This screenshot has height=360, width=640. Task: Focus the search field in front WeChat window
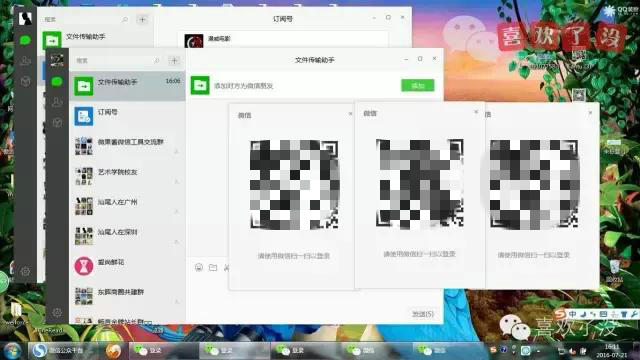pos(118,61)
